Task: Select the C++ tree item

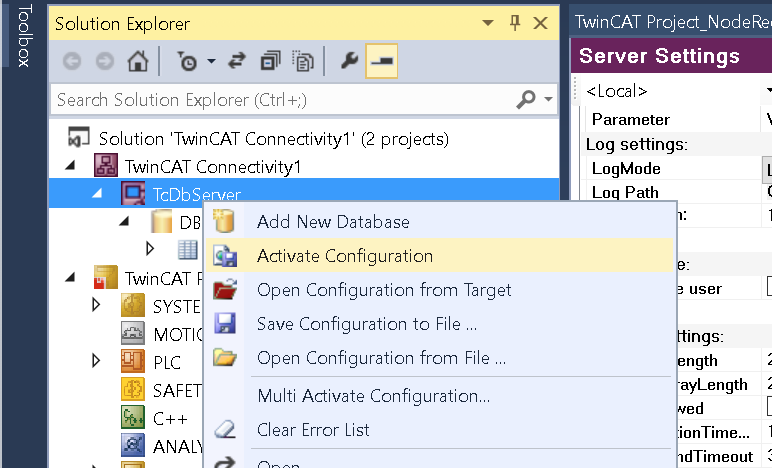Action: pyautogui.click(x=170, y=419)
